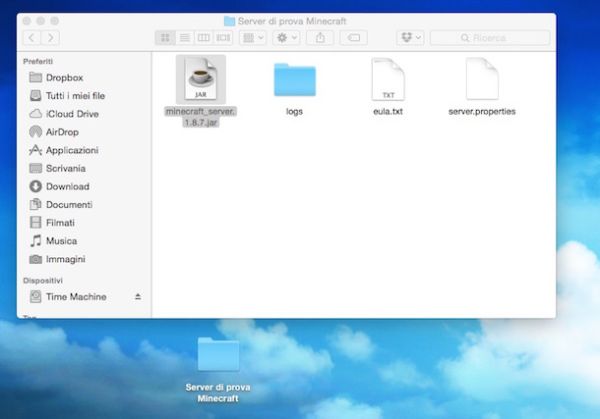Click the eula.txt filename label

pos(388,111)
